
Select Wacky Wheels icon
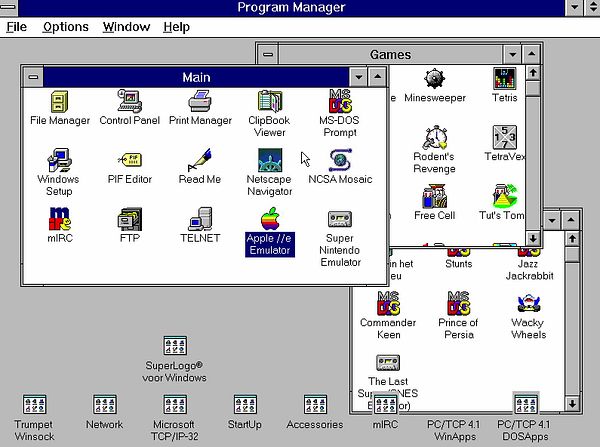click(528, 303)
